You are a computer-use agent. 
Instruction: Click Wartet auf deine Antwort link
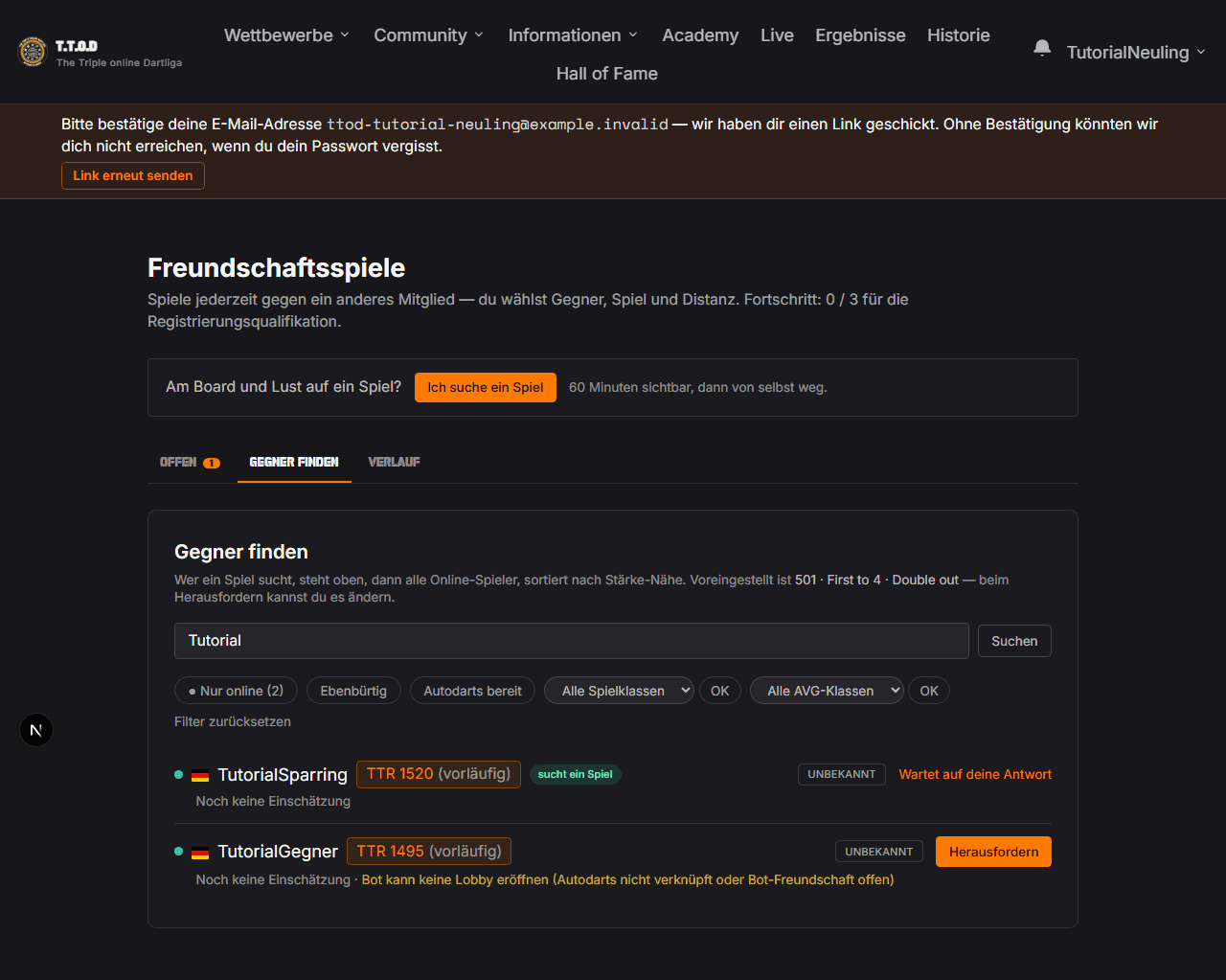point(975,774)
